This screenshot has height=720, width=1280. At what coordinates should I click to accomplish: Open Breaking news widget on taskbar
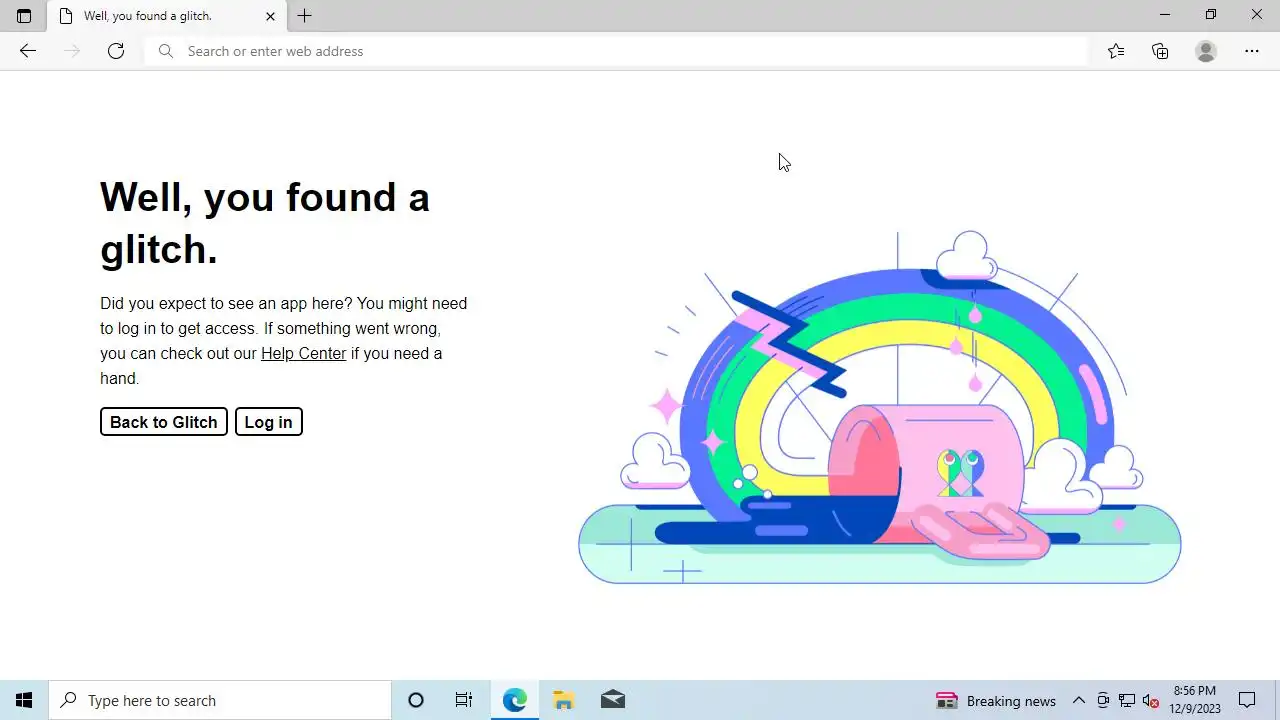996,701
